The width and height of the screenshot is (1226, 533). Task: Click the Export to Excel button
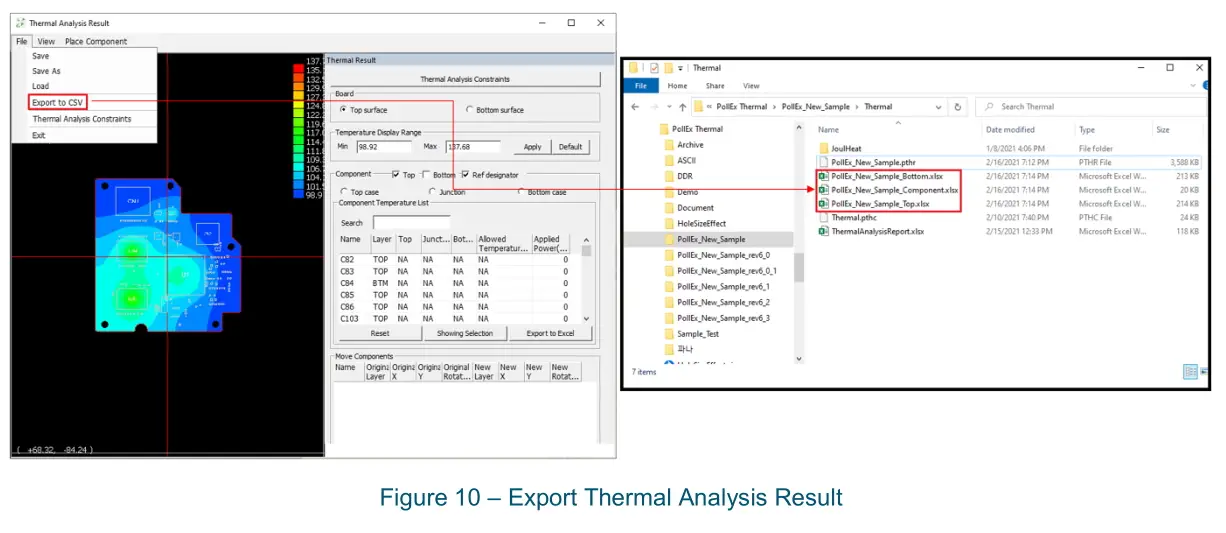click(x=550, y=333)
